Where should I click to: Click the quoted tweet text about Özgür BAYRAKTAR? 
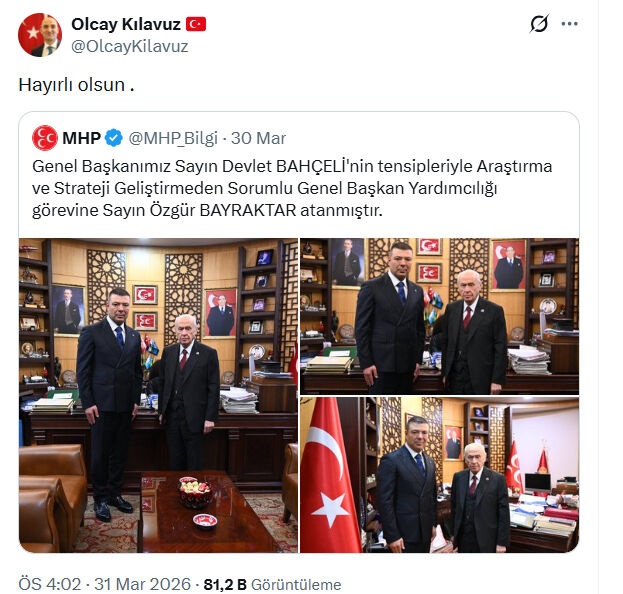(x=292, y=188)
